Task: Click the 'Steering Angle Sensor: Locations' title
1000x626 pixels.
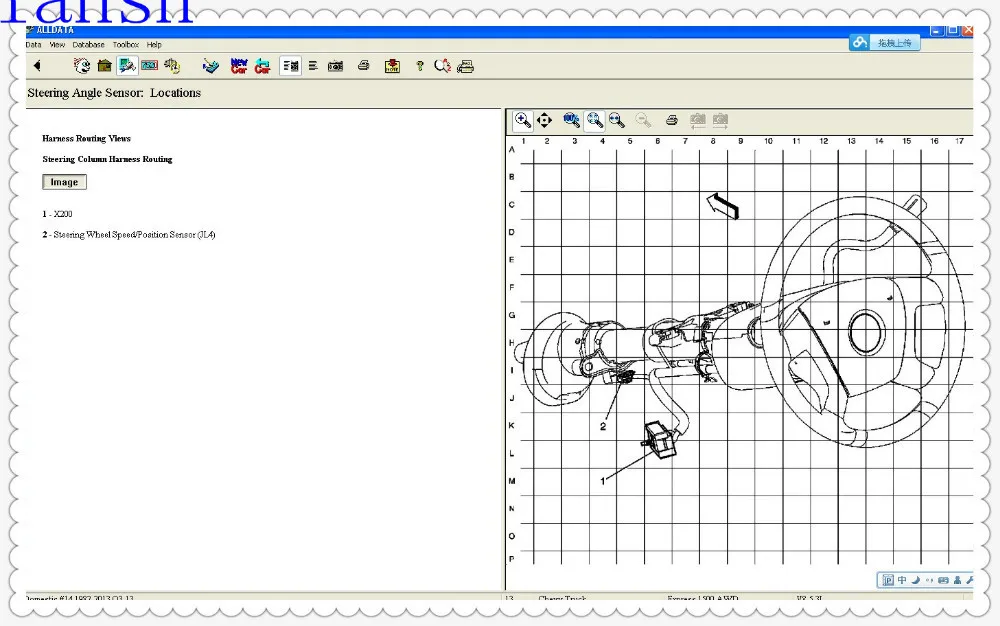Action: coord(114,92)
